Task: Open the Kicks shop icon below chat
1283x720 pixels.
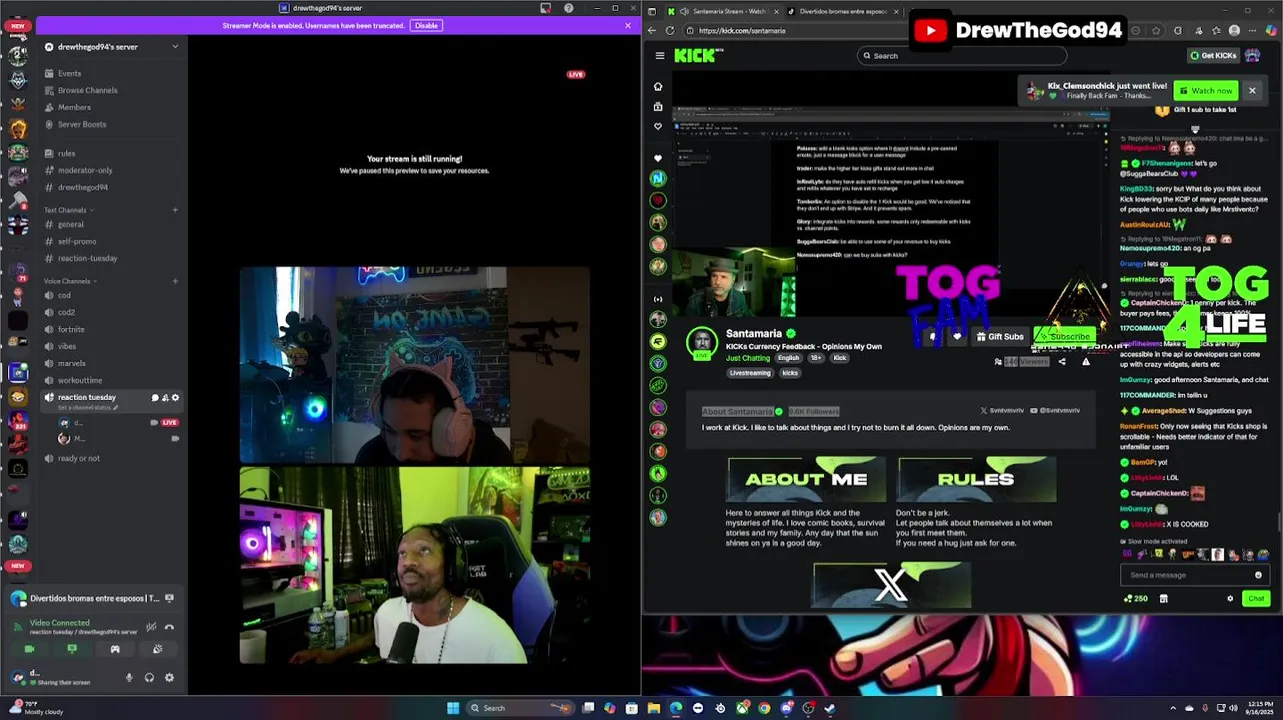Action: coord(1163,599)
